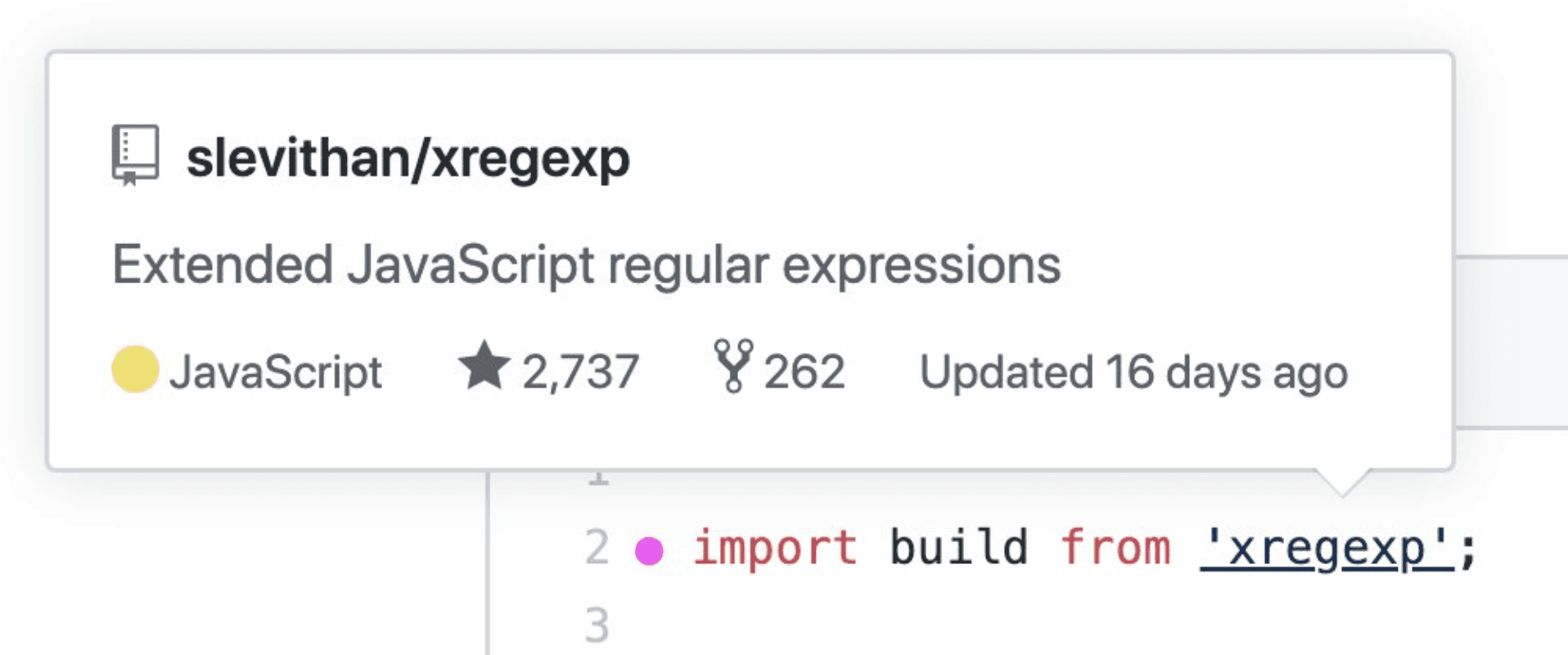Click the 'import' keyword in code
This screenshot has width=1568, height=655.
774,548
